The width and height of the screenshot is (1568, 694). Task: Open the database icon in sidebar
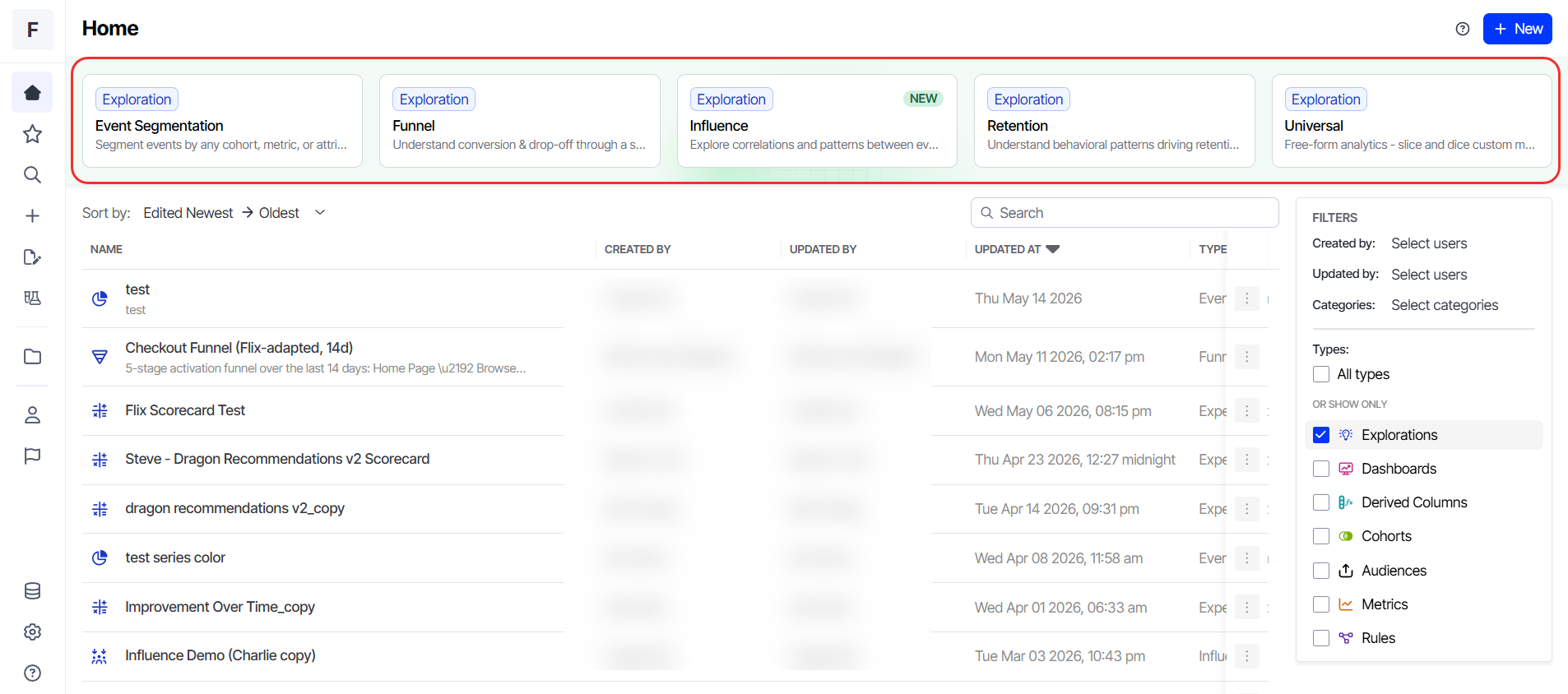tap(32, 590)
